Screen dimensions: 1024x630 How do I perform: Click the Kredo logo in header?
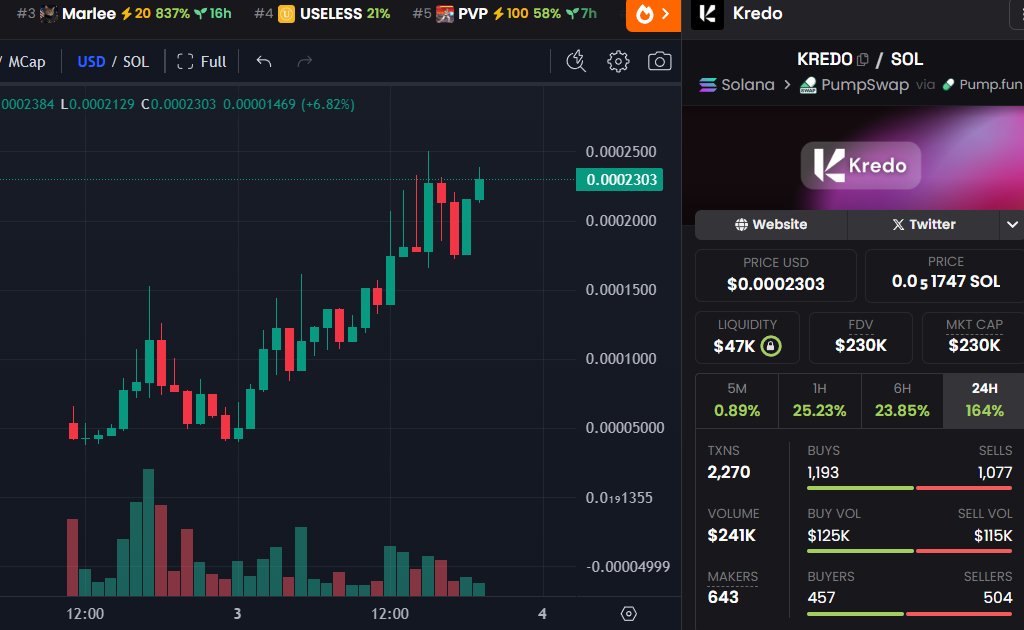click(707, 14)
